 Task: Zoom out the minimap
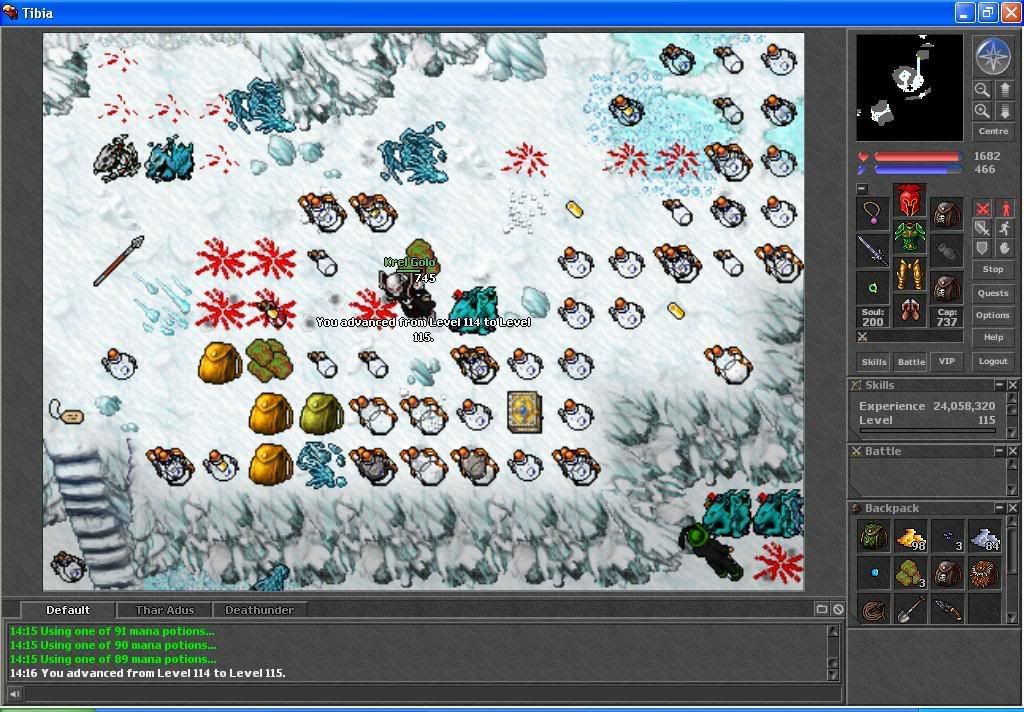click(x=982, y=89)
